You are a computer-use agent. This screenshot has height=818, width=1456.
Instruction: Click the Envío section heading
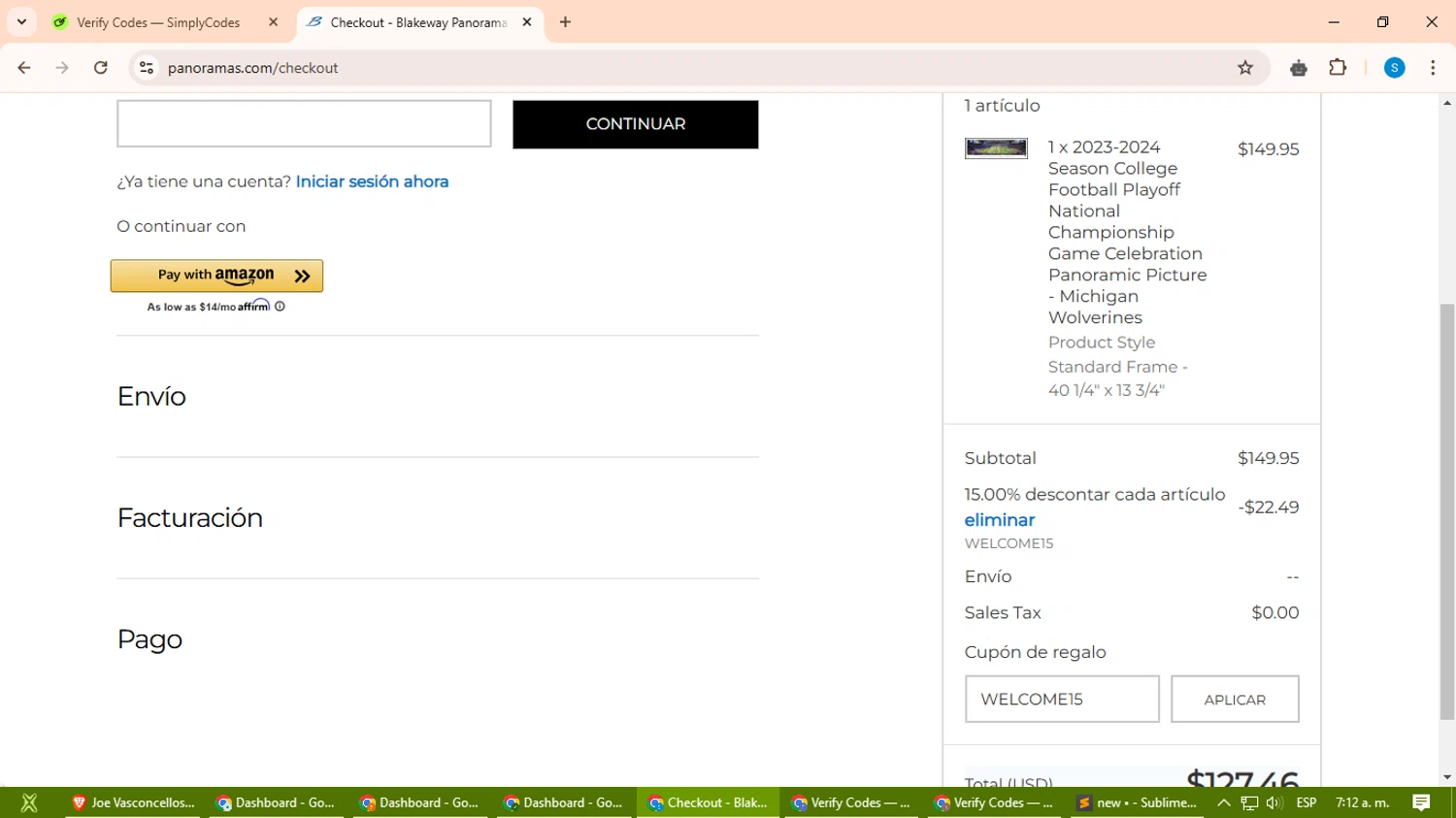tap(151, 396)
